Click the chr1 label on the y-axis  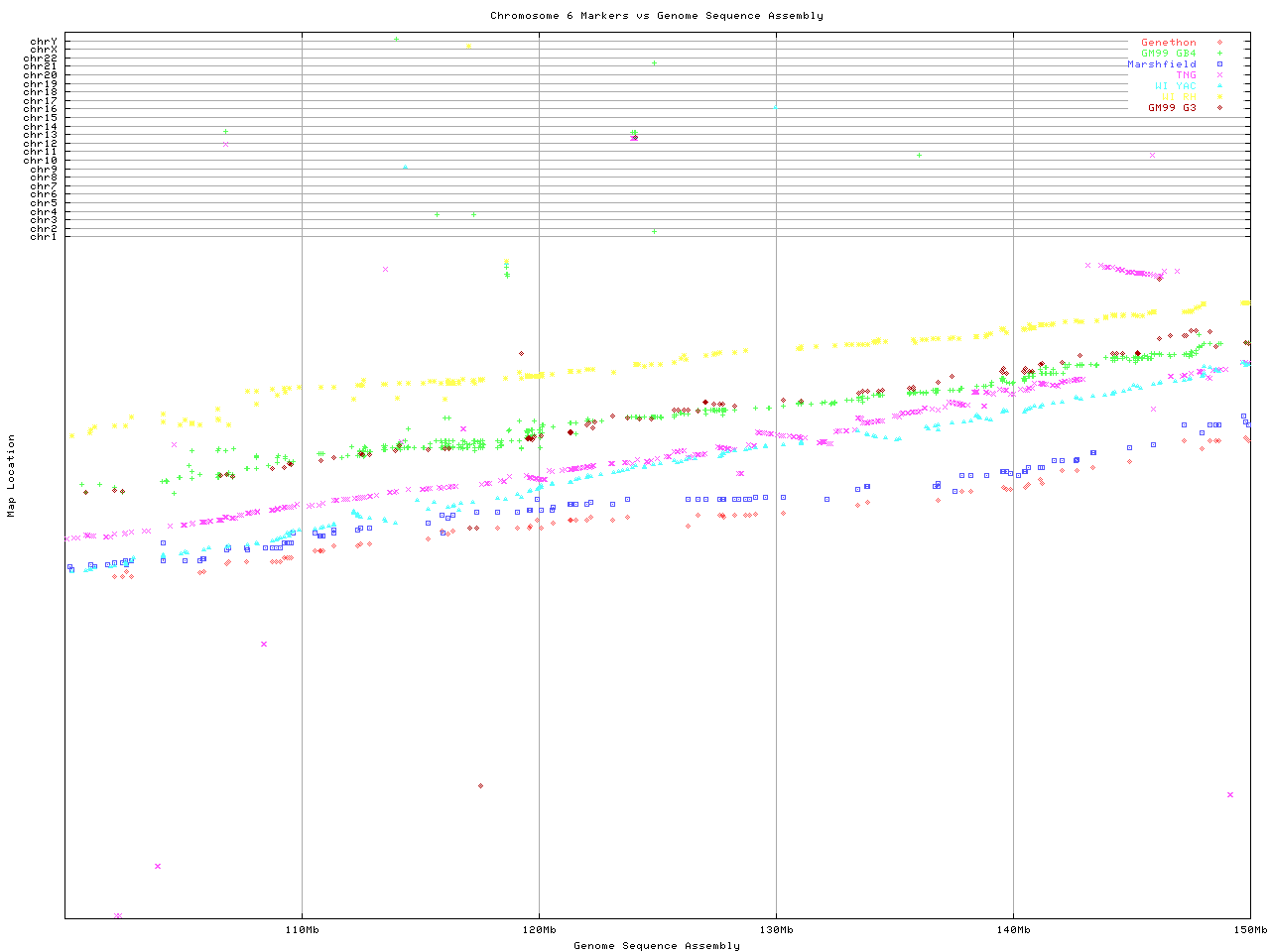click(x=44, y=237)
